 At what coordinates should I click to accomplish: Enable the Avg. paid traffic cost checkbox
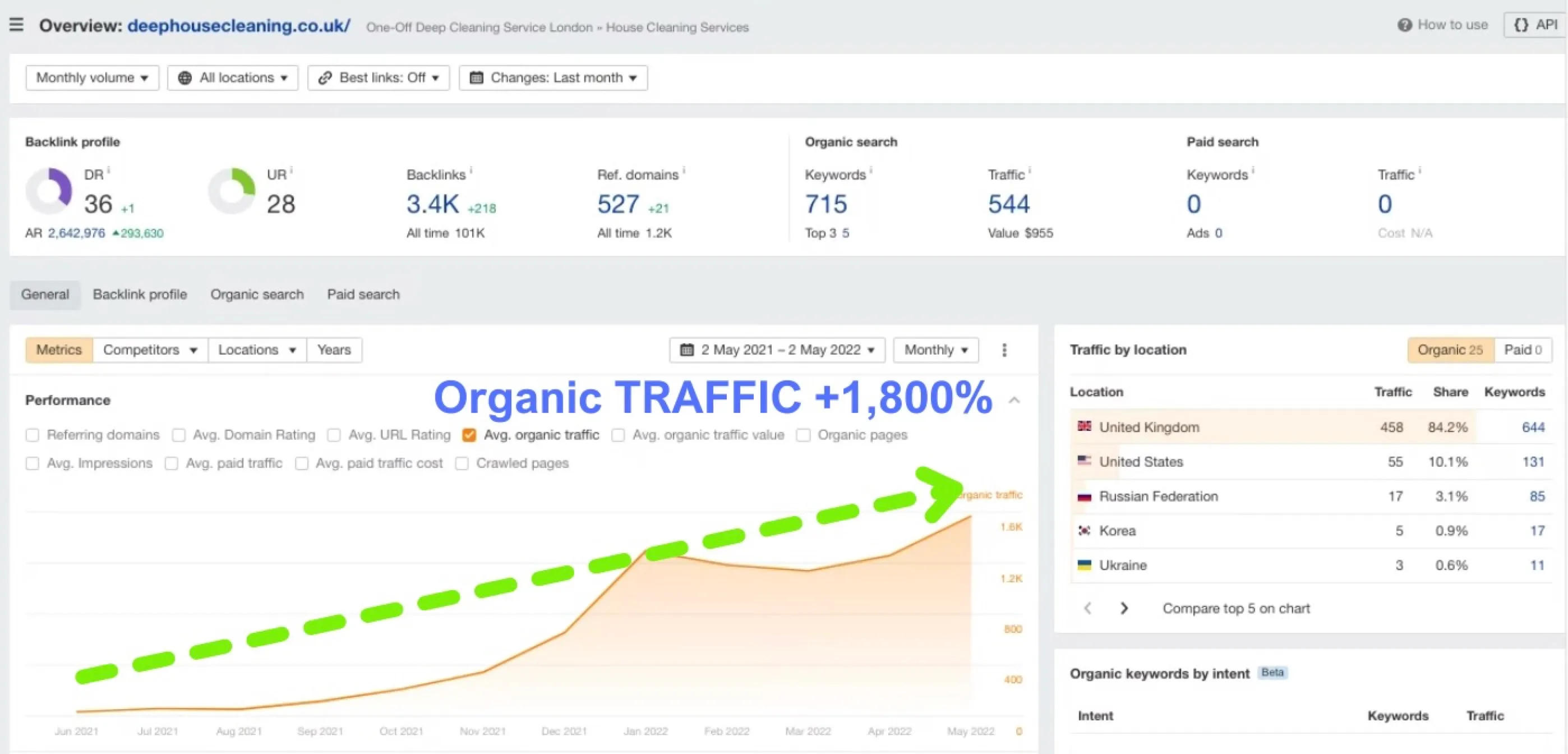(301, 464)
